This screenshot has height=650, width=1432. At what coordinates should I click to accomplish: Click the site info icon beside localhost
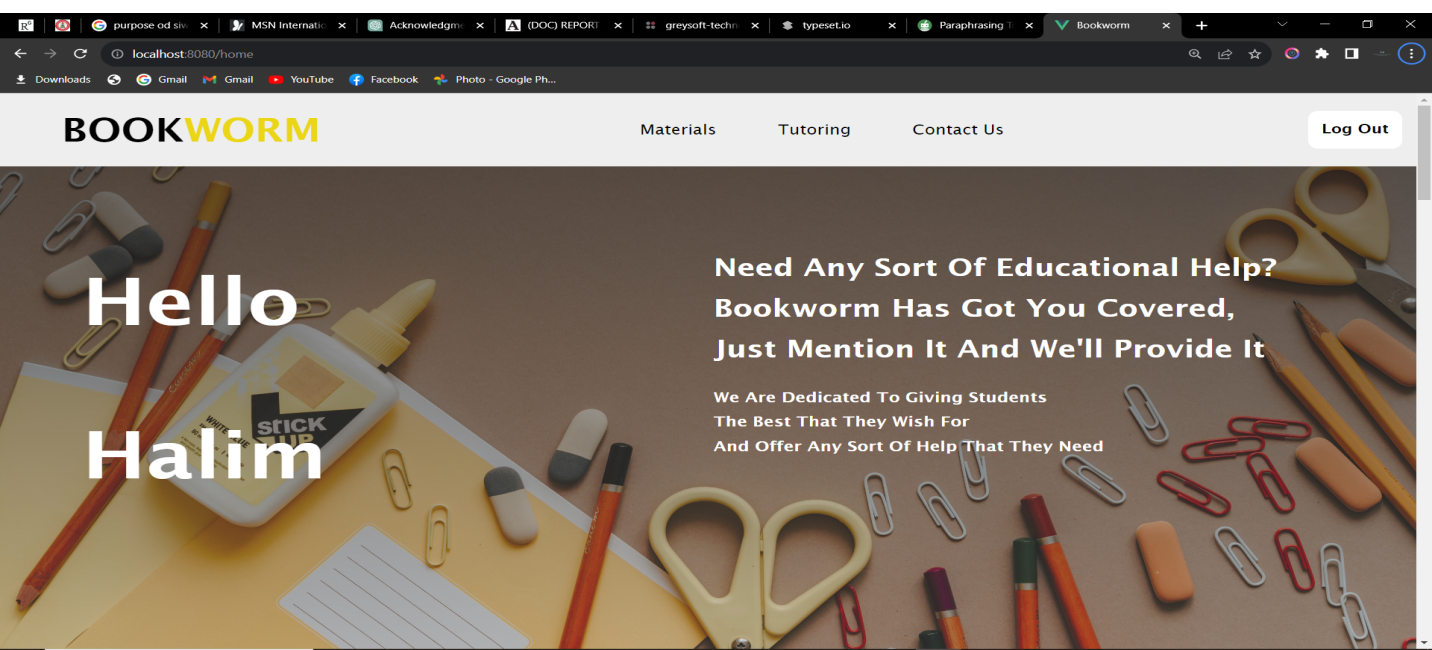117,54
